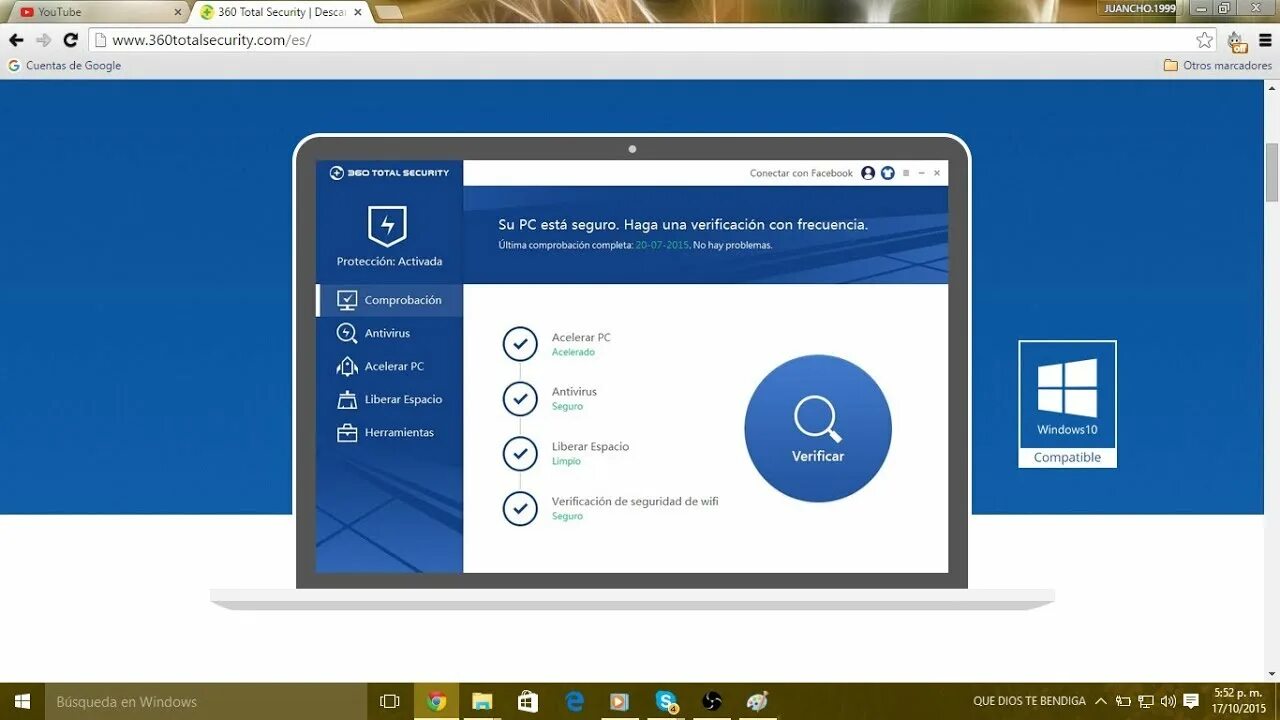Image resolution: width=1280 pixels, height=720 pixels.
Task: Click Conectar con Facebook
Action: click(801, 173)
